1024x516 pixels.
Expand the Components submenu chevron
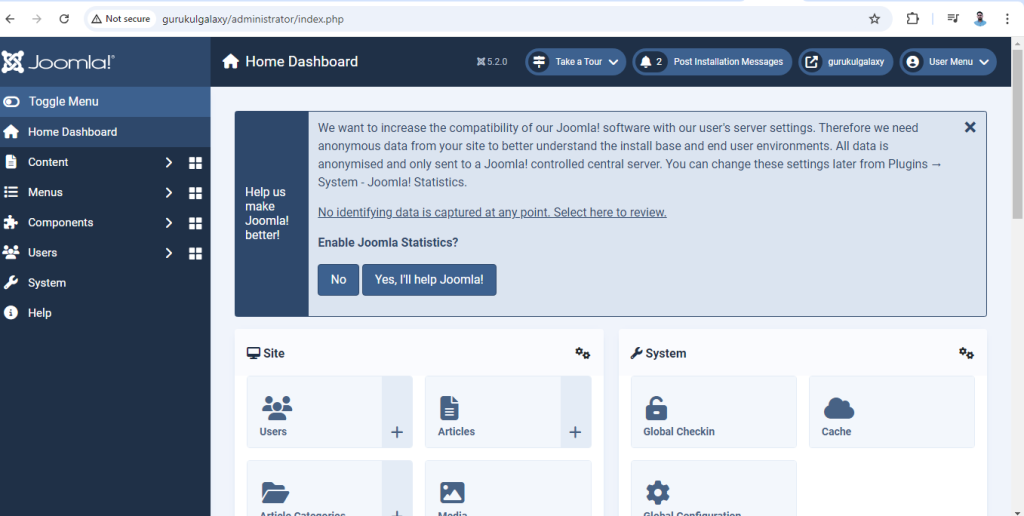pyautogui.click(x=168, y=223)
